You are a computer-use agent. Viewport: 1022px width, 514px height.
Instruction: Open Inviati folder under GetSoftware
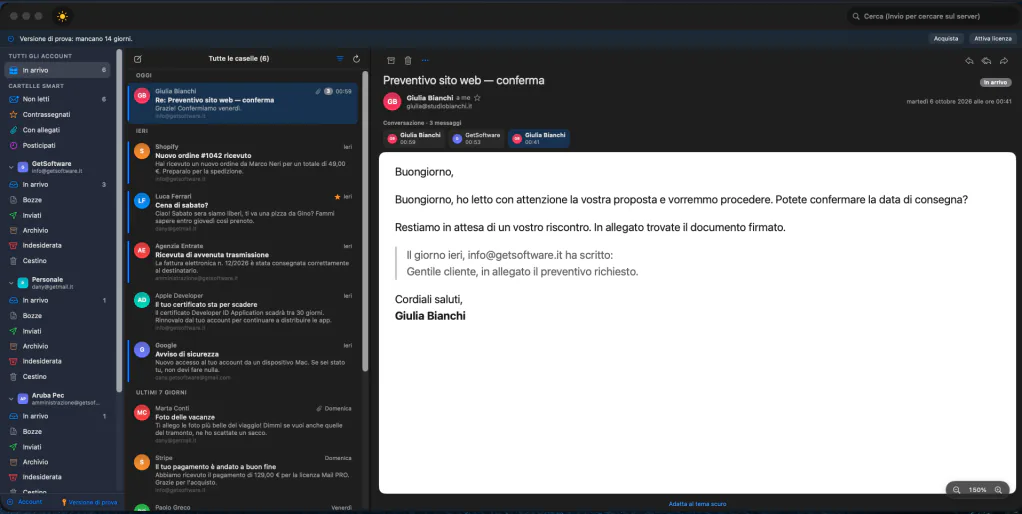pos(57,215)
